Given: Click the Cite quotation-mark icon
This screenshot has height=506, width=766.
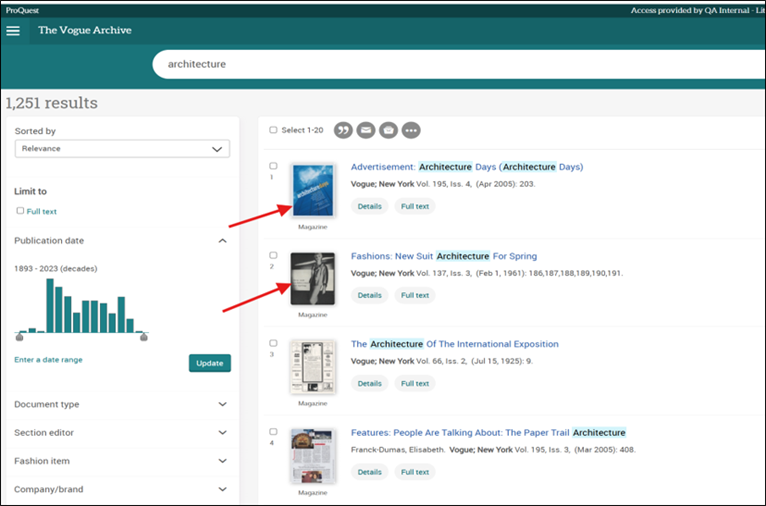Looking at the screenshot, I should pos(343,130).
